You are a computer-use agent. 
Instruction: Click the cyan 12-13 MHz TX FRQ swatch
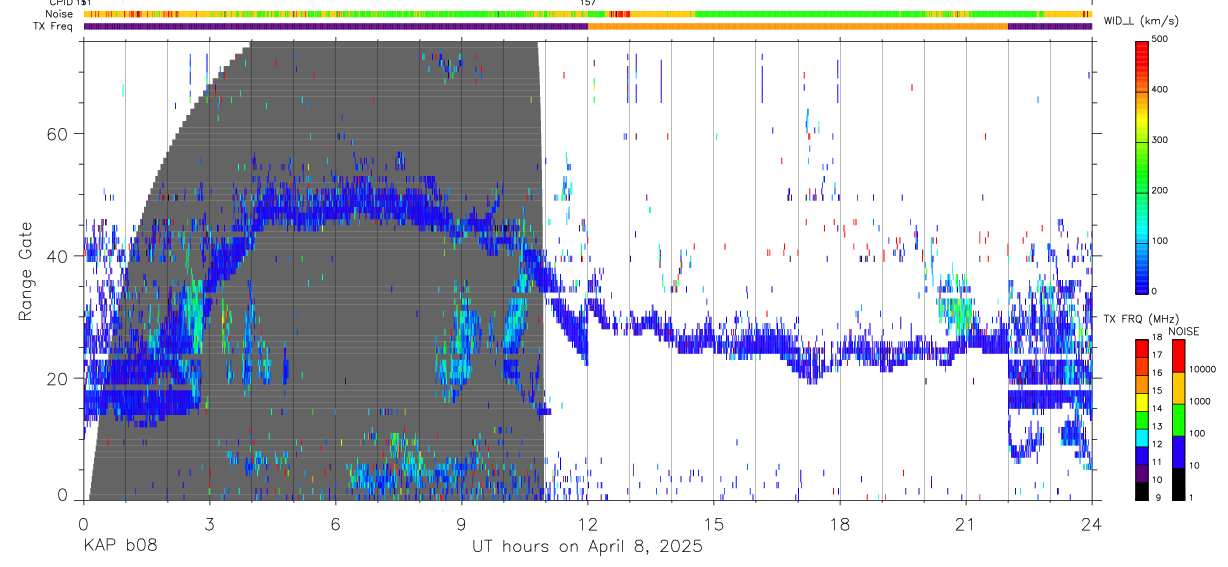[x=1141, y=436]
